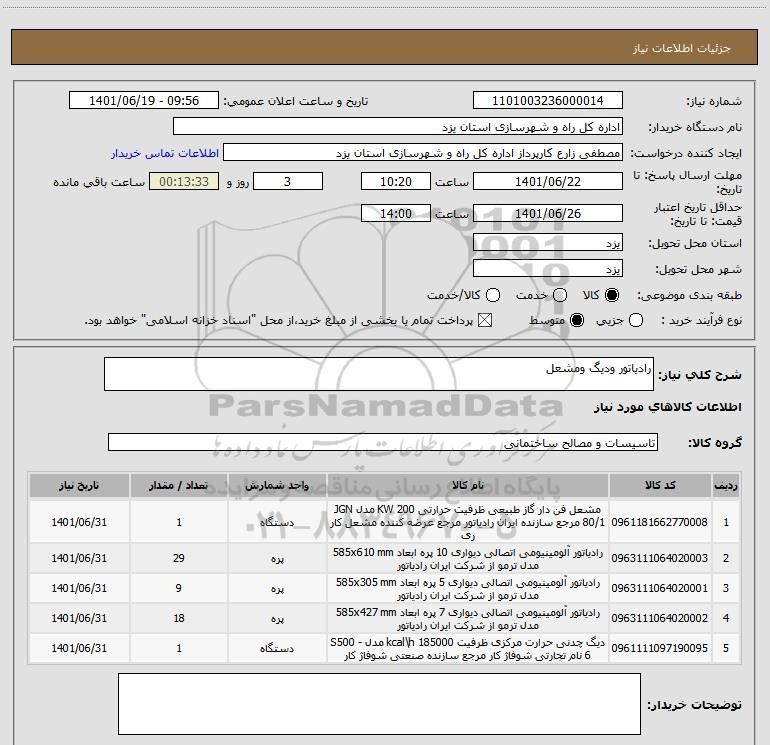Click the buyer organization name field

398,127
